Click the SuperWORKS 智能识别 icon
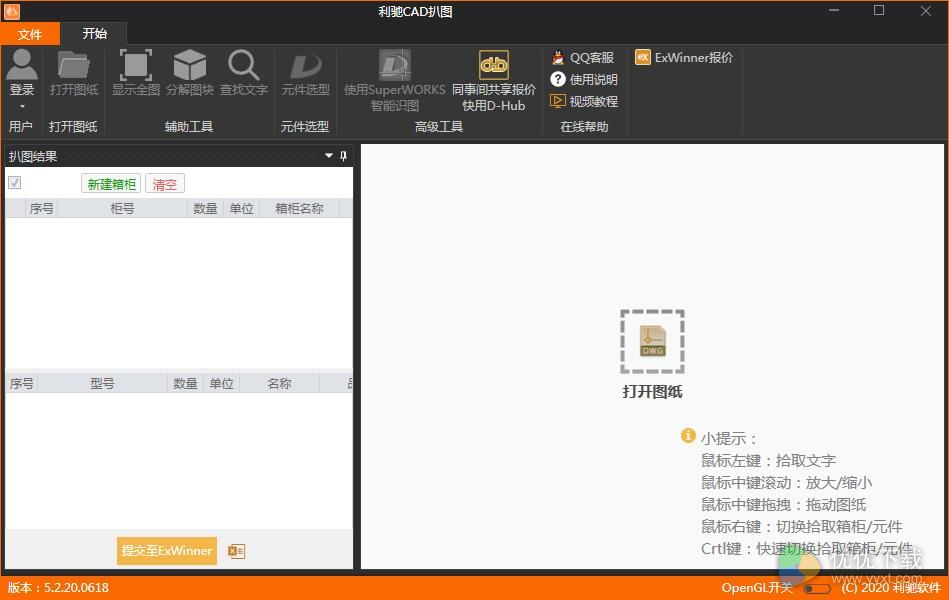The height and width of the screenshot is (600, 949). [x=395, y=65]
